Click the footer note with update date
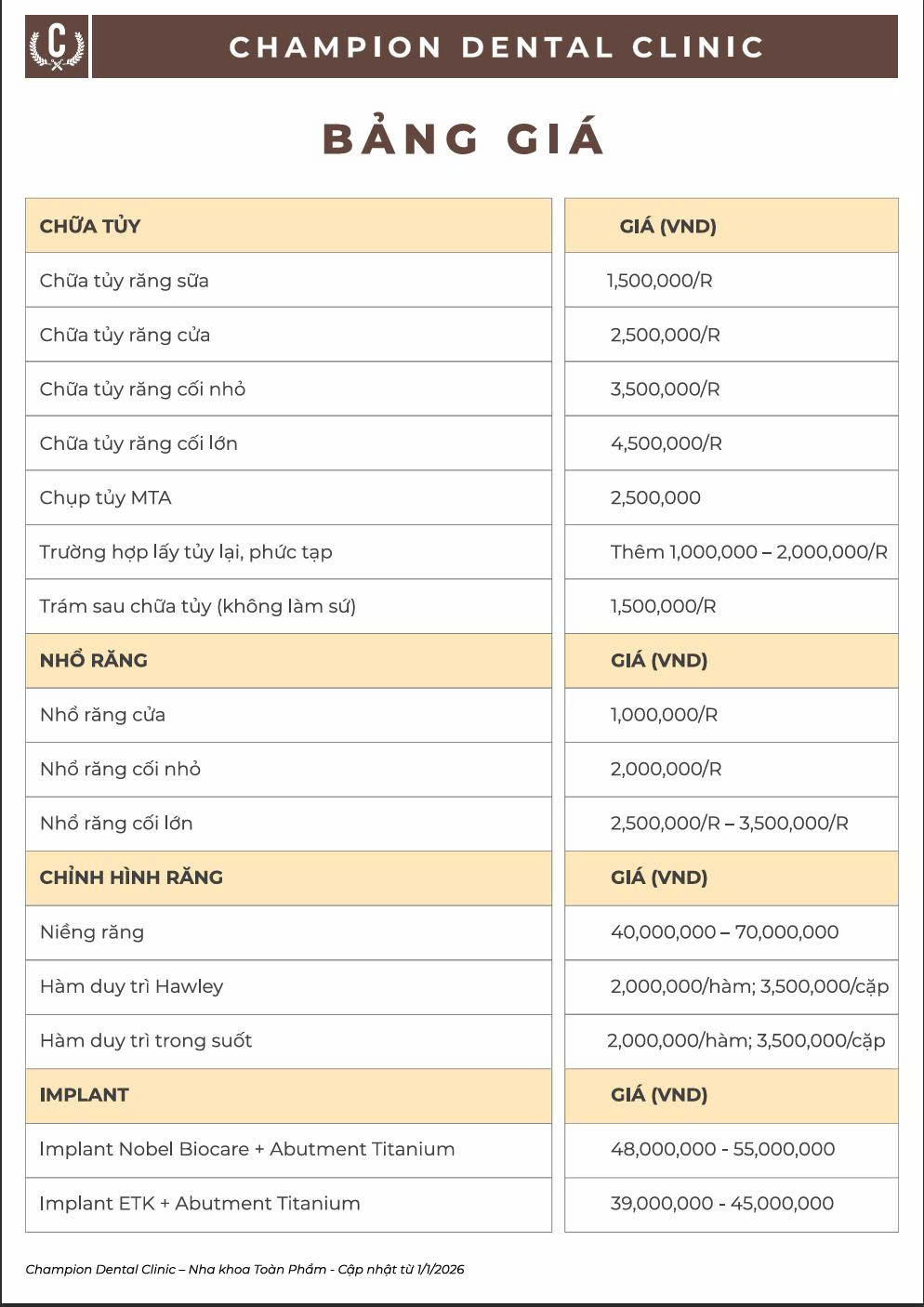Viewport: 924px width, 1307px height. [x=244, y=1269]
